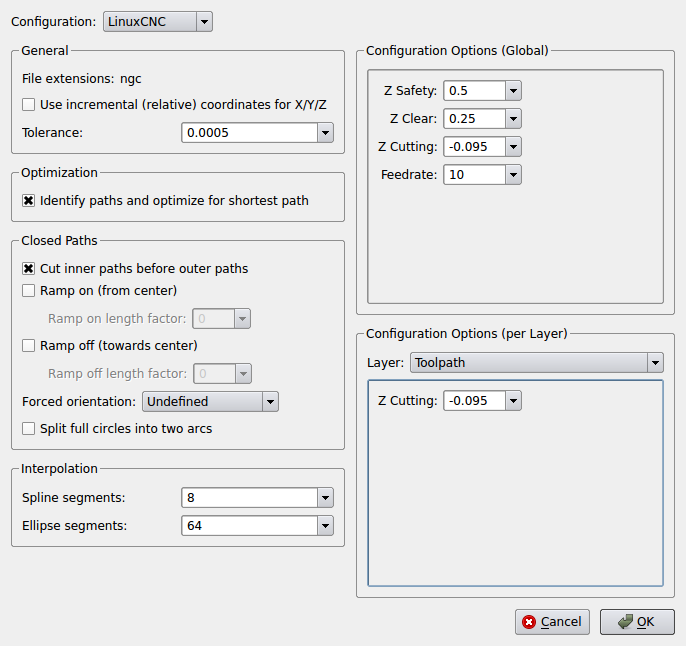Screen dimensions: 686x646
Task: Expand the per-layer Z Cutting dropdown arrow
Action: tap(514, 401)
